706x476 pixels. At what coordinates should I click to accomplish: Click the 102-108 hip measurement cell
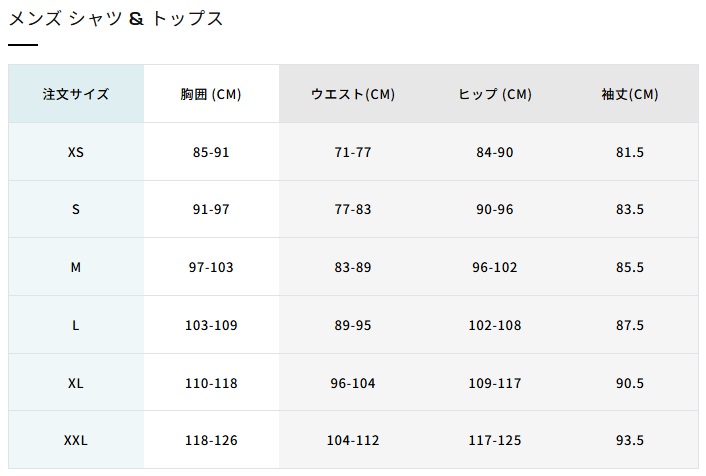tap(494, 325)
